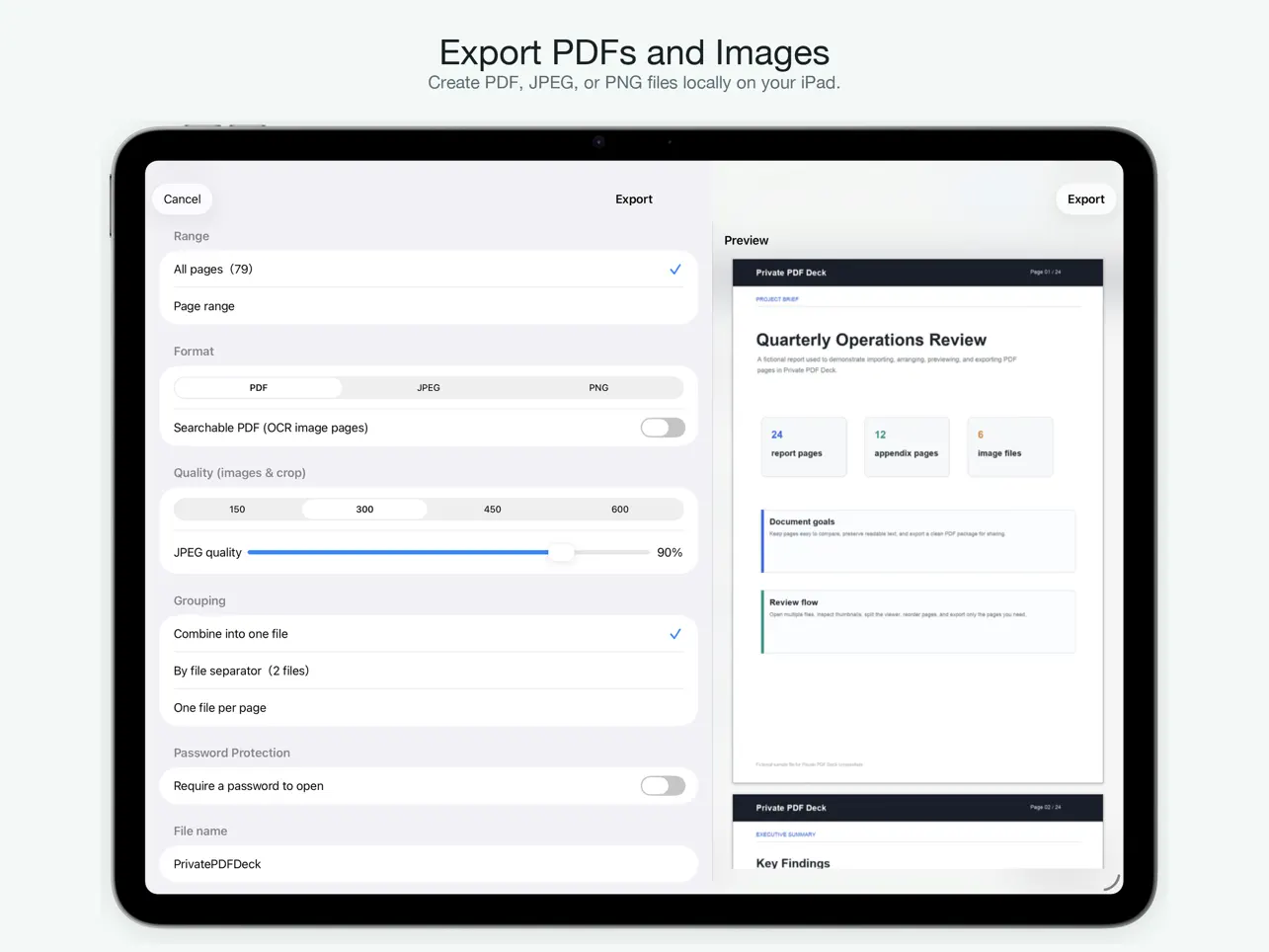1269x952 pixels.
Task: Tap the Export button at top right
Action: [1085, 199]
